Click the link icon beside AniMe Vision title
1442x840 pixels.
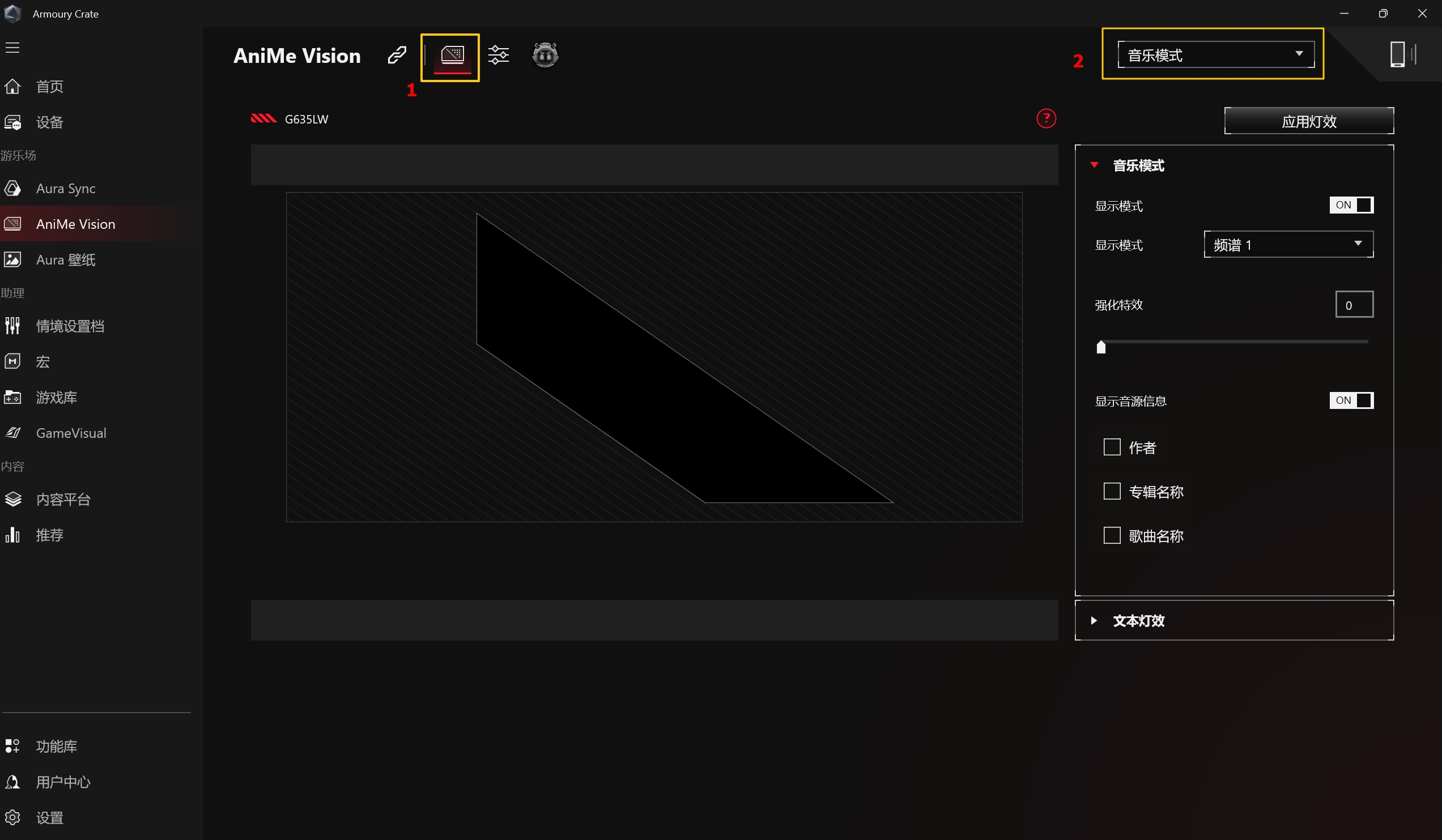[x=397, y=56]
